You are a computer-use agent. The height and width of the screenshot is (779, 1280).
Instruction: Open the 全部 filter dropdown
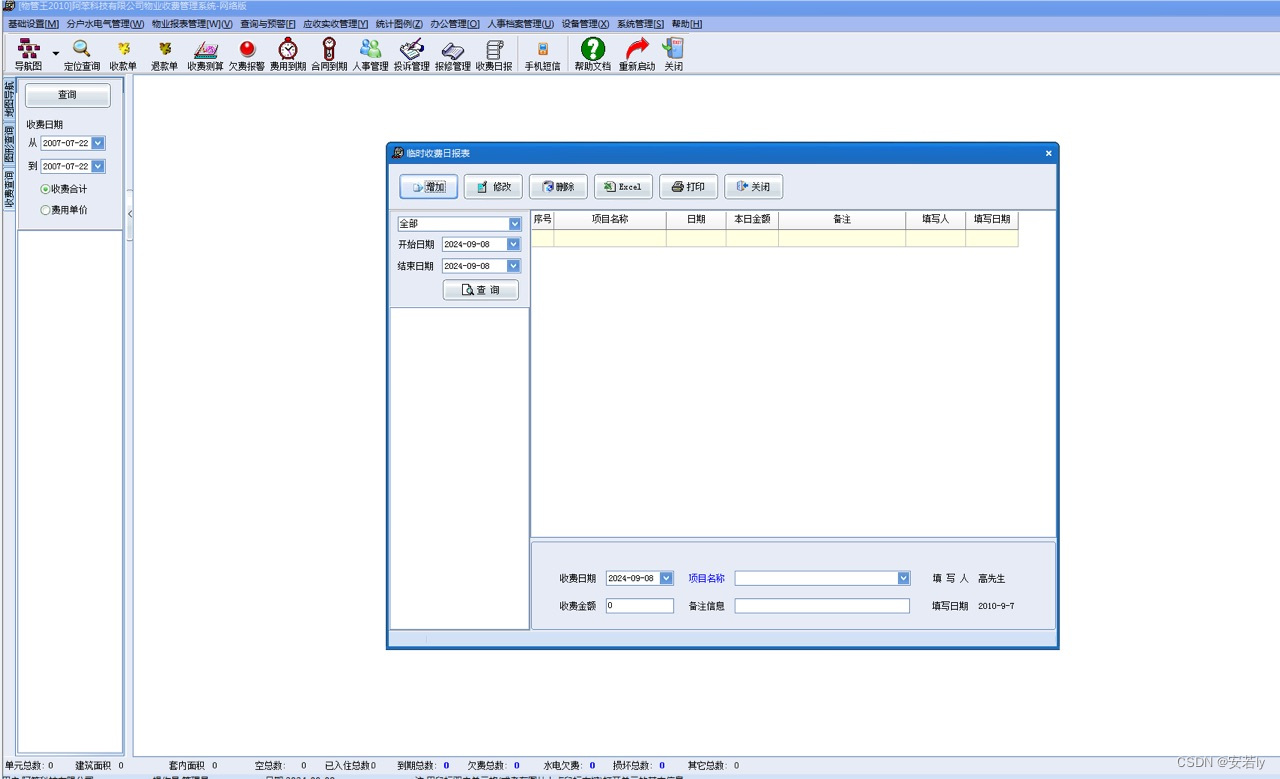coord(515,224)
